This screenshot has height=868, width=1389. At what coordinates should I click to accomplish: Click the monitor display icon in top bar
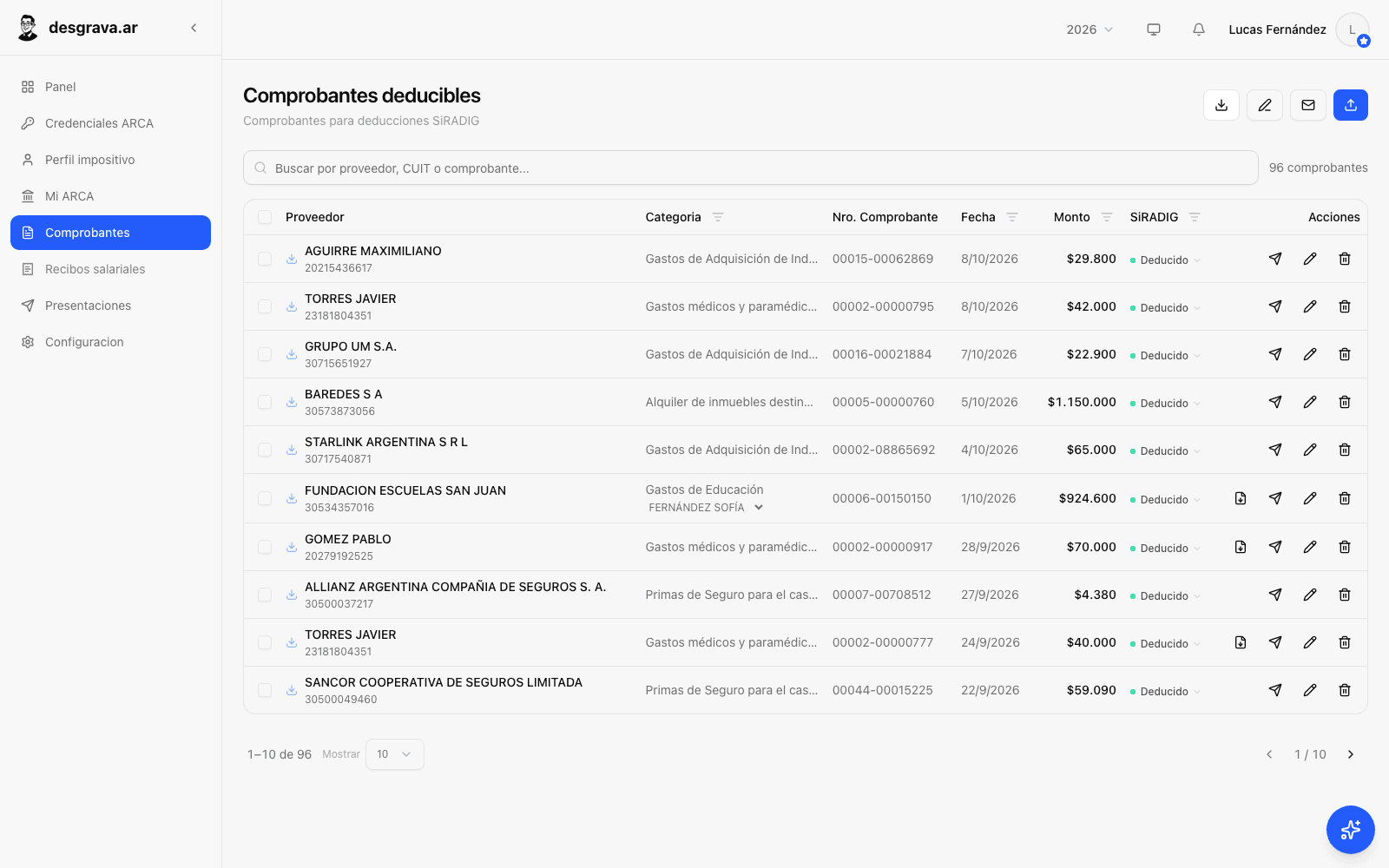1154,30
